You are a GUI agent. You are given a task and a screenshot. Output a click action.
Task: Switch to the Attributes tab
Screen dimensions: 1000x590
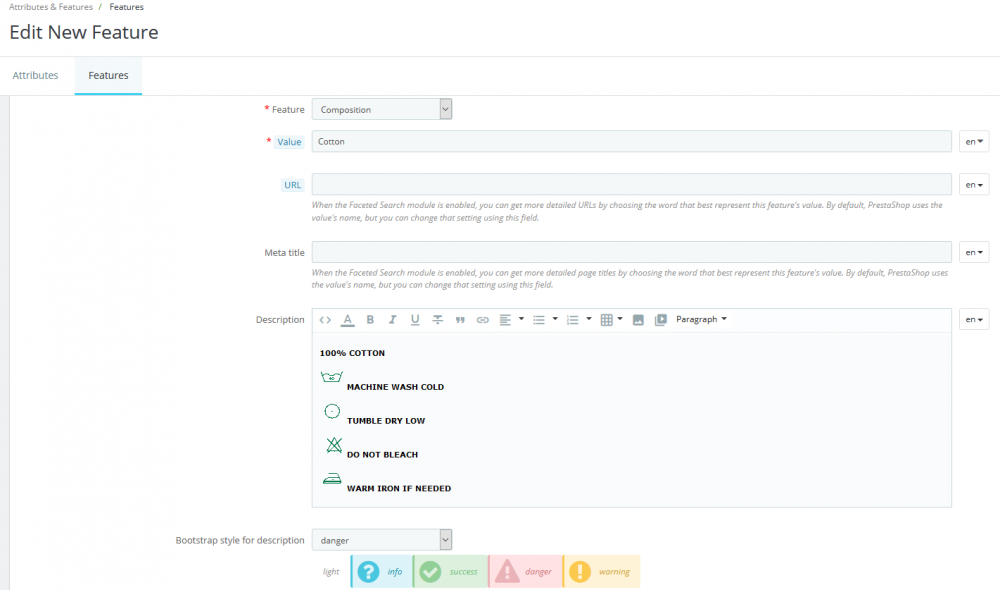[x=36, y=75]
